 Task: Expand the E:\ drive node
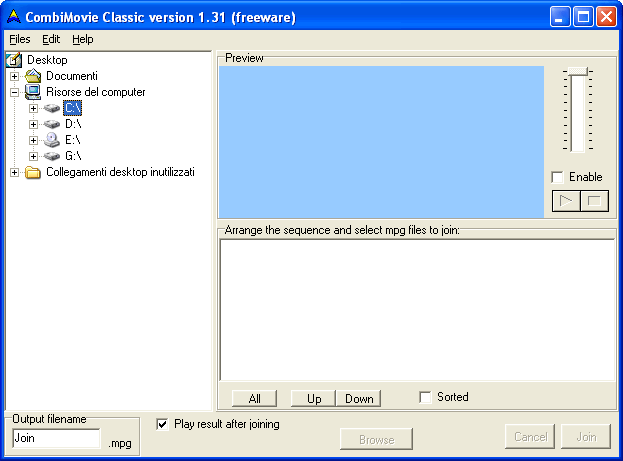(33, 140)
